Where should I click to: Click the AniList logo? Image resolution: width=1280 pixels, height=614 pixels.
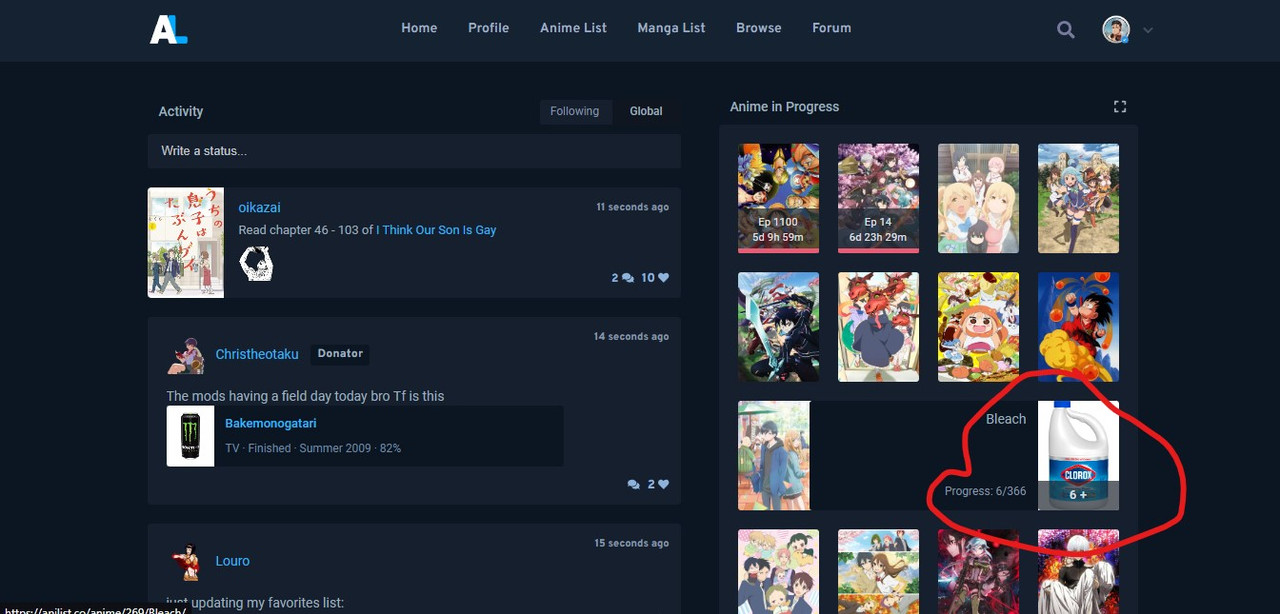point(168,29)
